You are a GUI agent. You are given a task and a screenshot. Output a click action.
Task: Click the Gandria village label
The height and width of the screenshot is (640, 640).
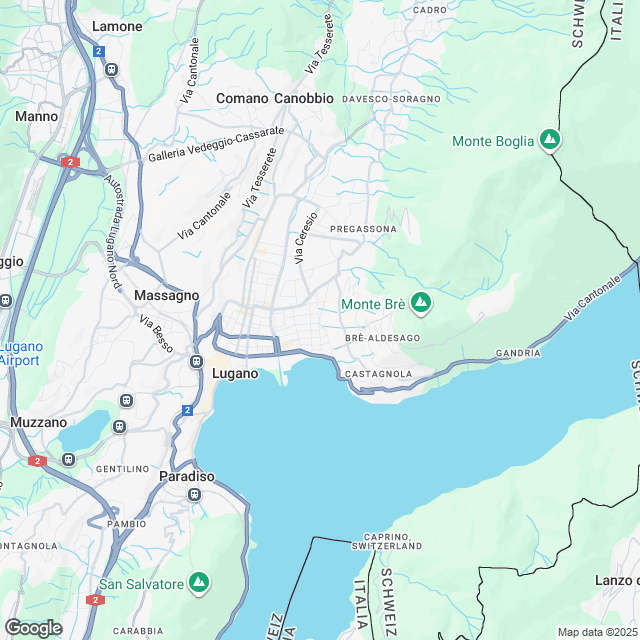(x=518, y=353)
